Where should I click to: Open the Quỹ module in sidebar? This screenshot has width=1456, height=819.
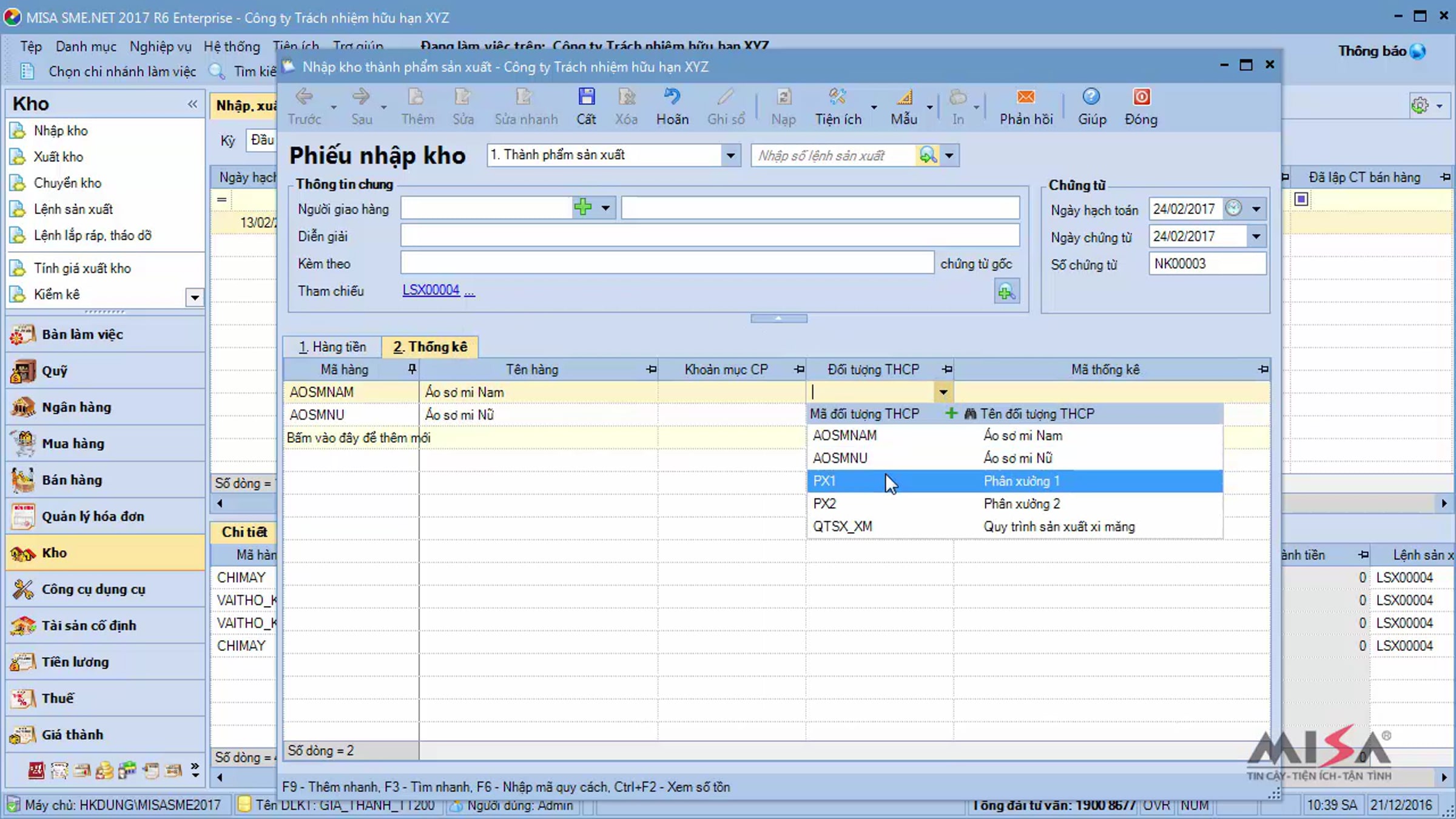[106, 371]
